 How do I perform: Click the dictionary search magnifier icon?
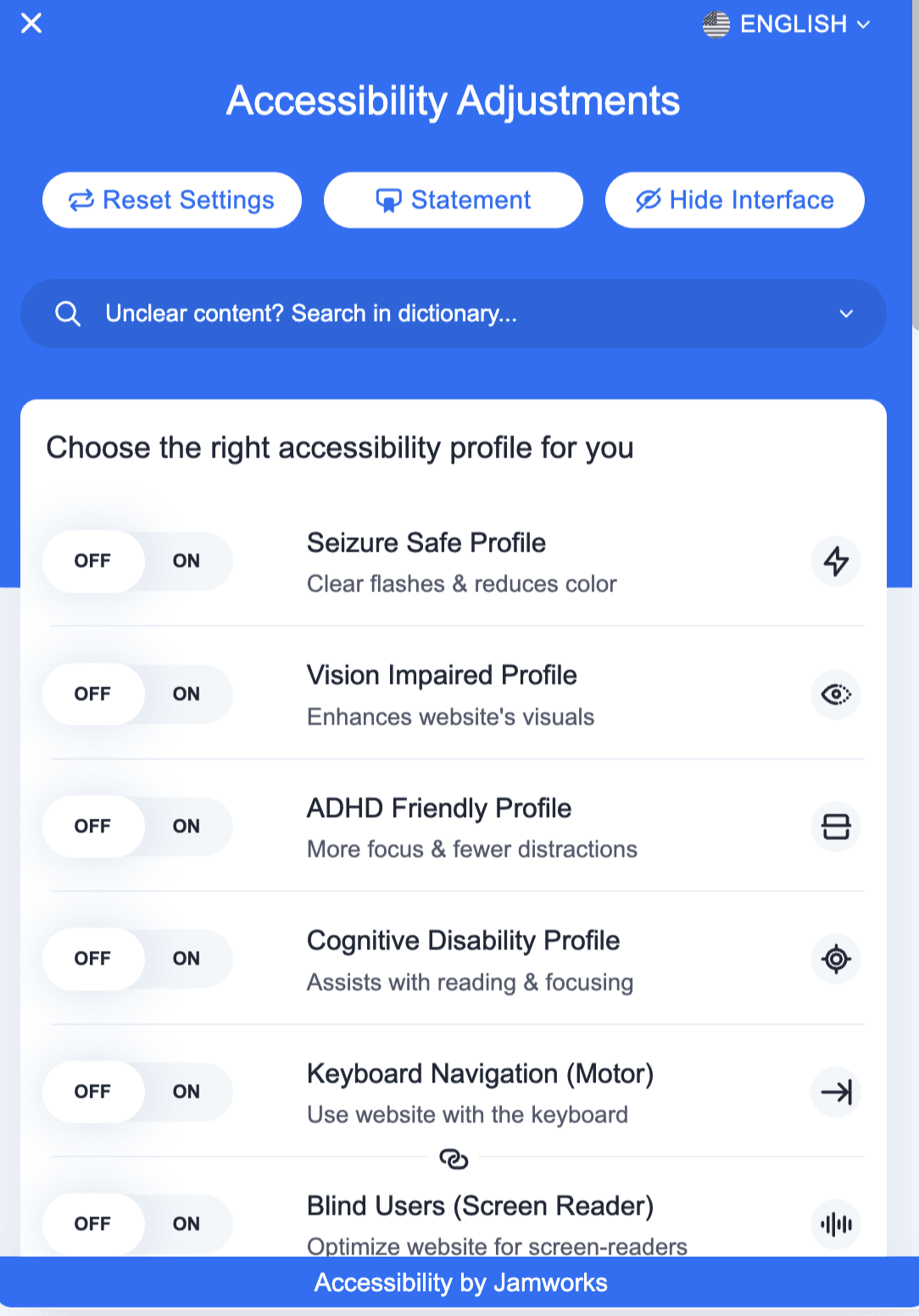68,314
